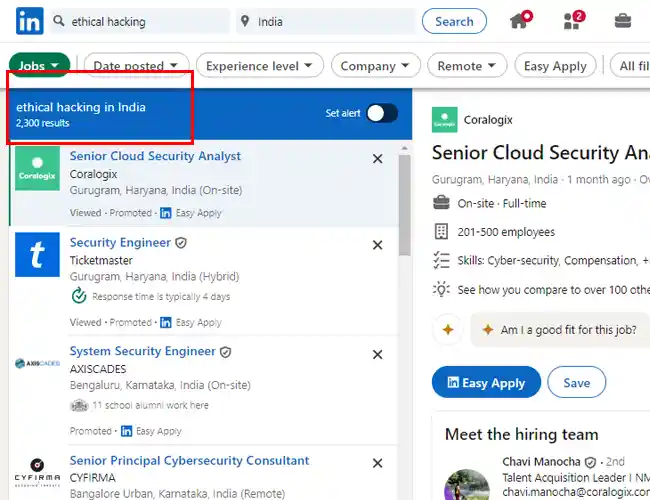Dismiss the AXISCADES System Security Engineer job
The height and width of the screenshot is (500, 650).
pos(377,354)
